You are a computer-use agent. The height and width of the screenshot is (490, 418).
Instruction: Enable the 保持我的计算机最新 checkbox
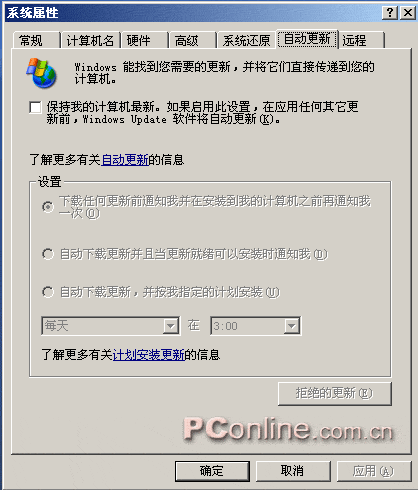coord(35,107)
